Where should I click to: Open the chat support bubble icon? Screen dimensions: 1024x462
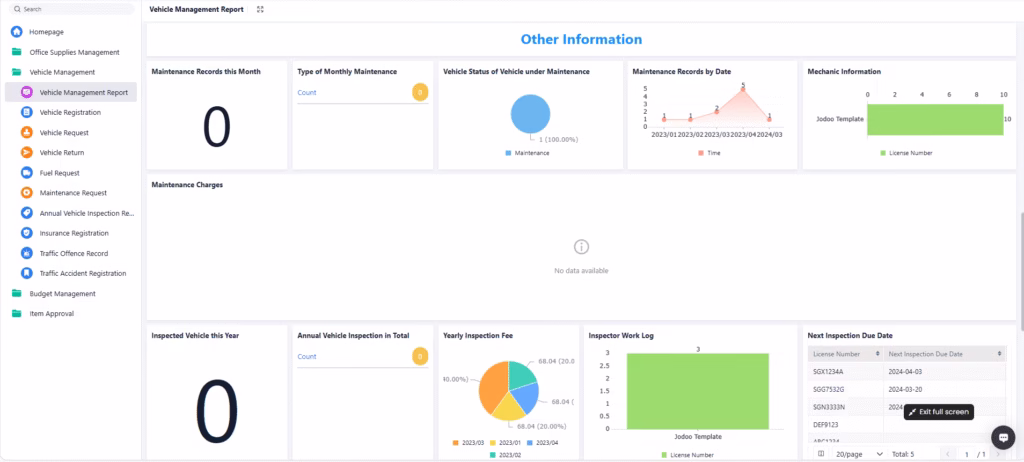pyautogui.click(x=1003, y=437)
